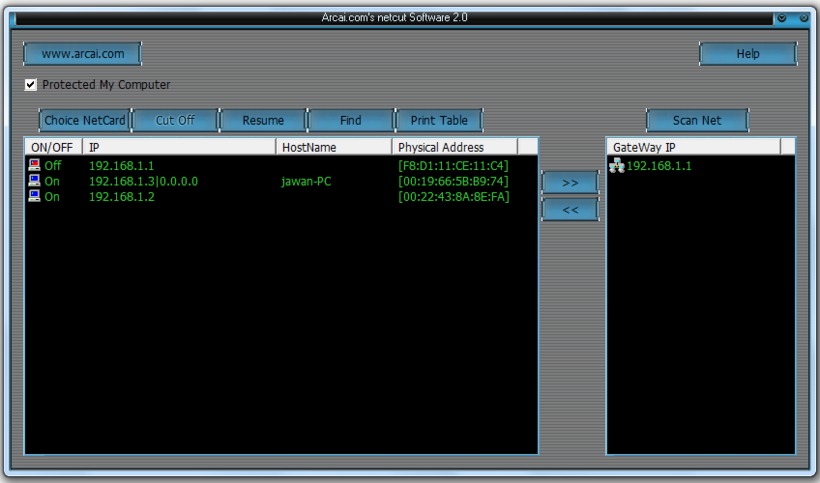The width and height of the screenshot is (820, 483).
Task: Click MAC address [00:19:66:5B:B9:74]
Action: coord(453,181)
